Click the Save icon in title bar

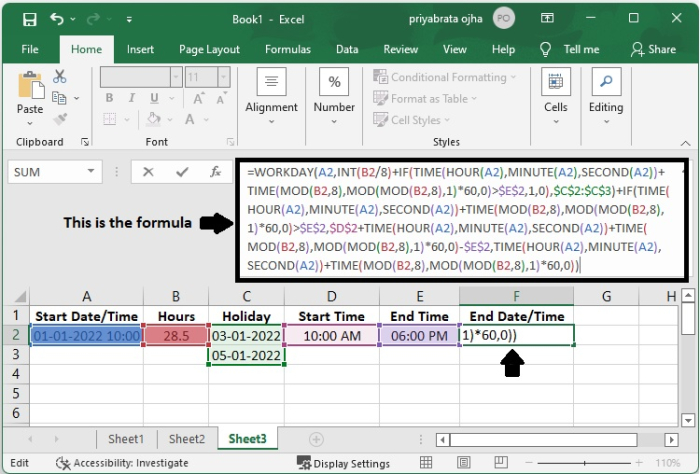[29, 19]
